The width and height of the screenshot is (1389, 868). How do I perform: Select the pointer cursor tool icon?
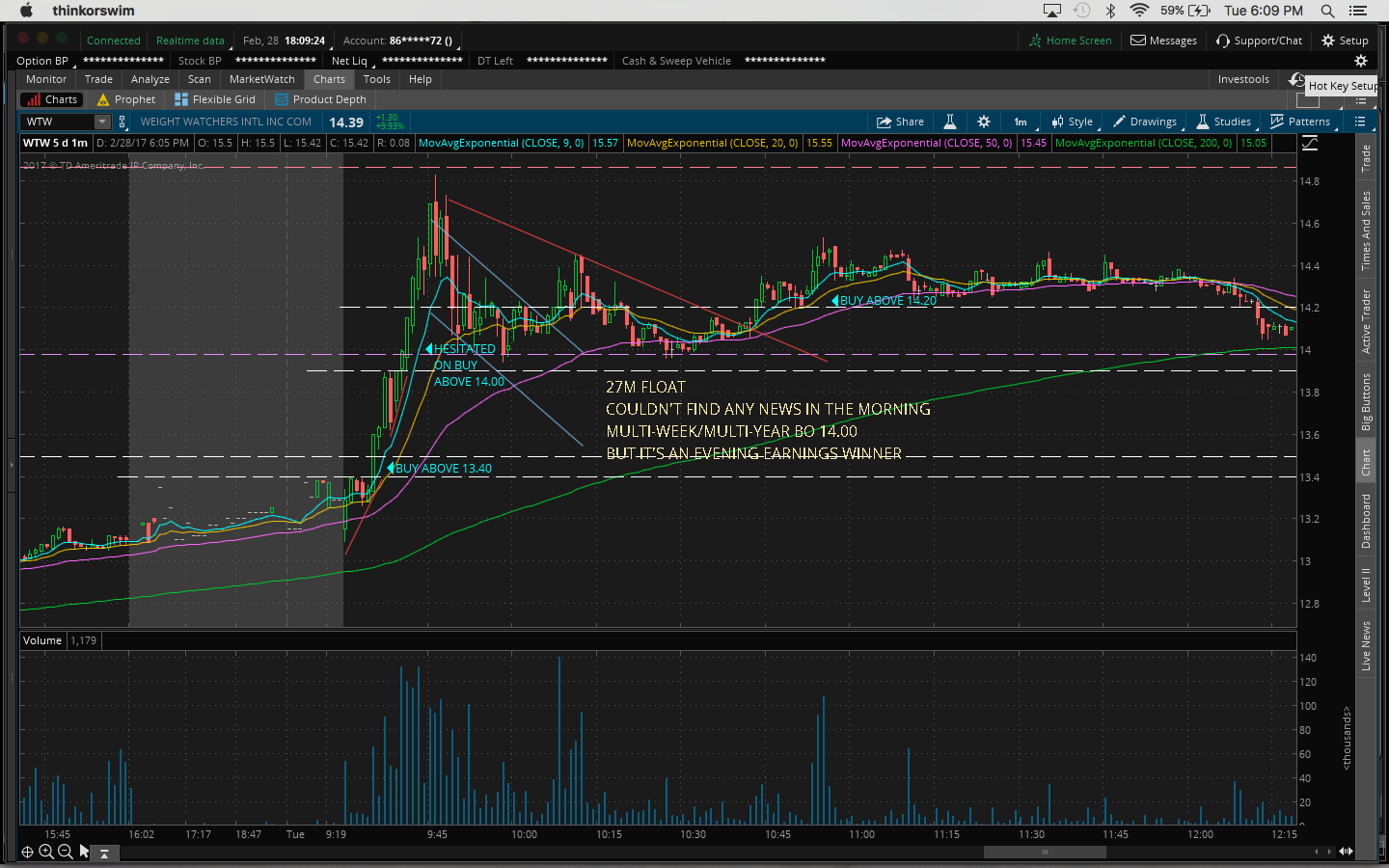click(84, 852)
